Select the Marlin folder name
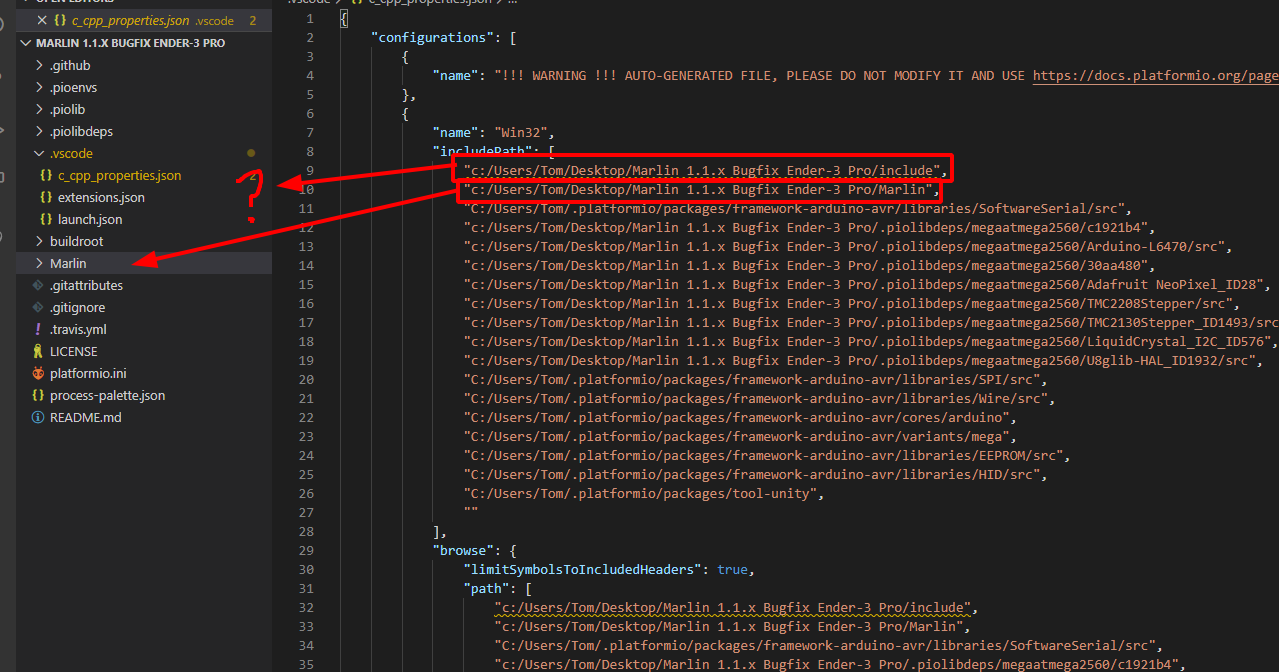The image size is (1279, 672). tap(68, 263)
